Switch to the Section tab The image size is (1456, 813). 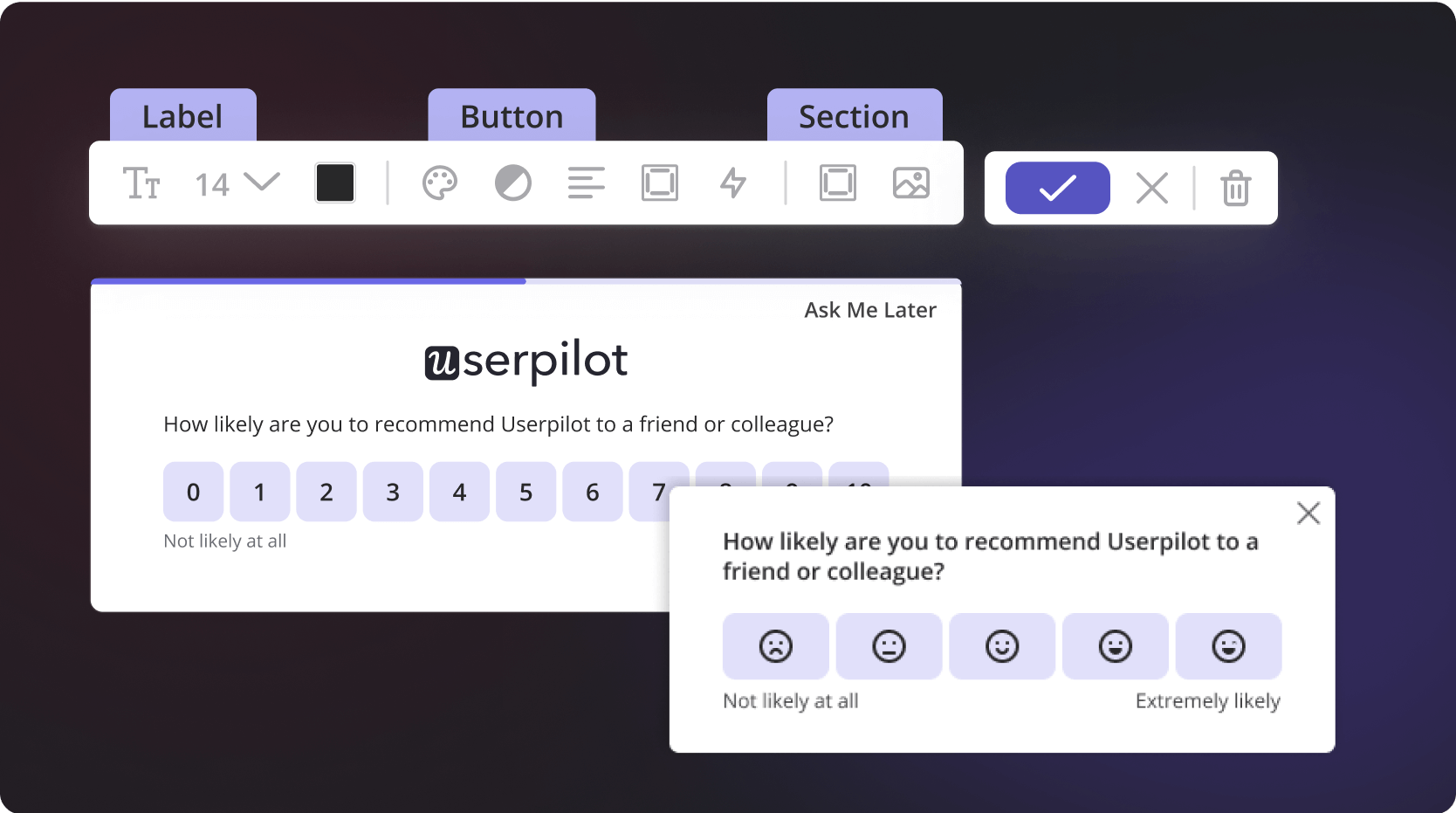tap(854, 116)
